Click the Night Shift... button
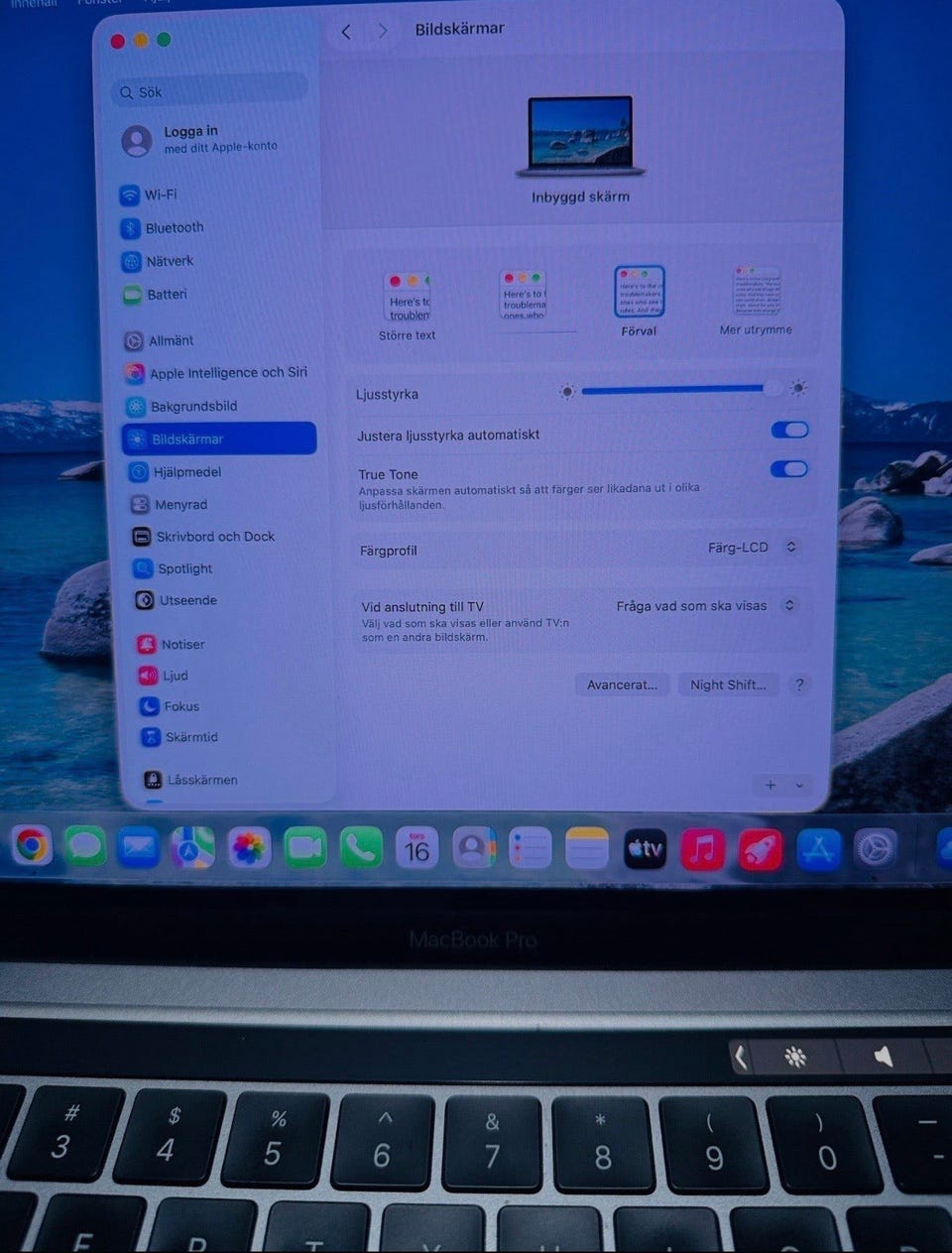 pyautogui.click(x=728, y=685)
